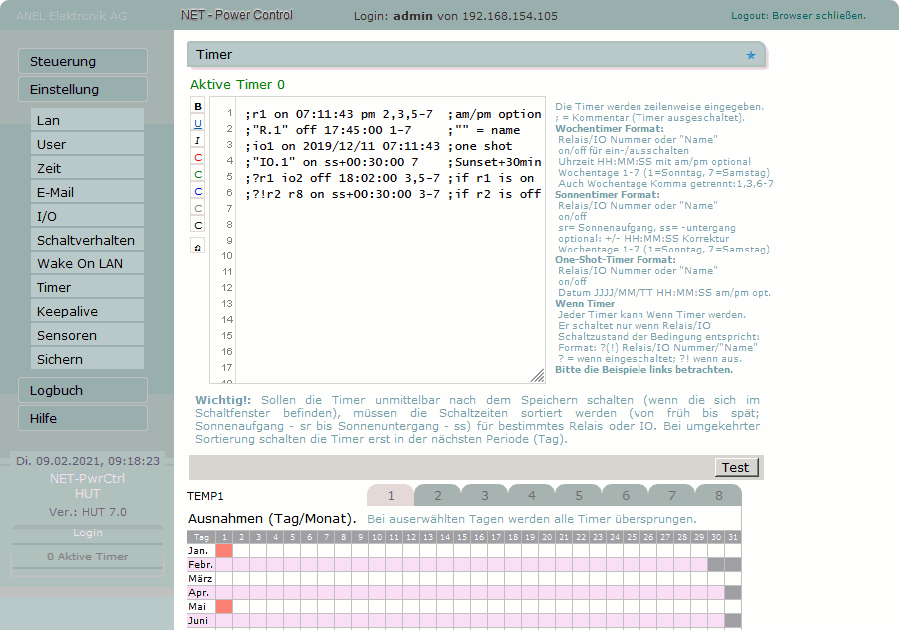This screenshot has width=899, height=630.
Task: Toggle the Apr. day 1 exception cell
Action: tap(224, 593)
